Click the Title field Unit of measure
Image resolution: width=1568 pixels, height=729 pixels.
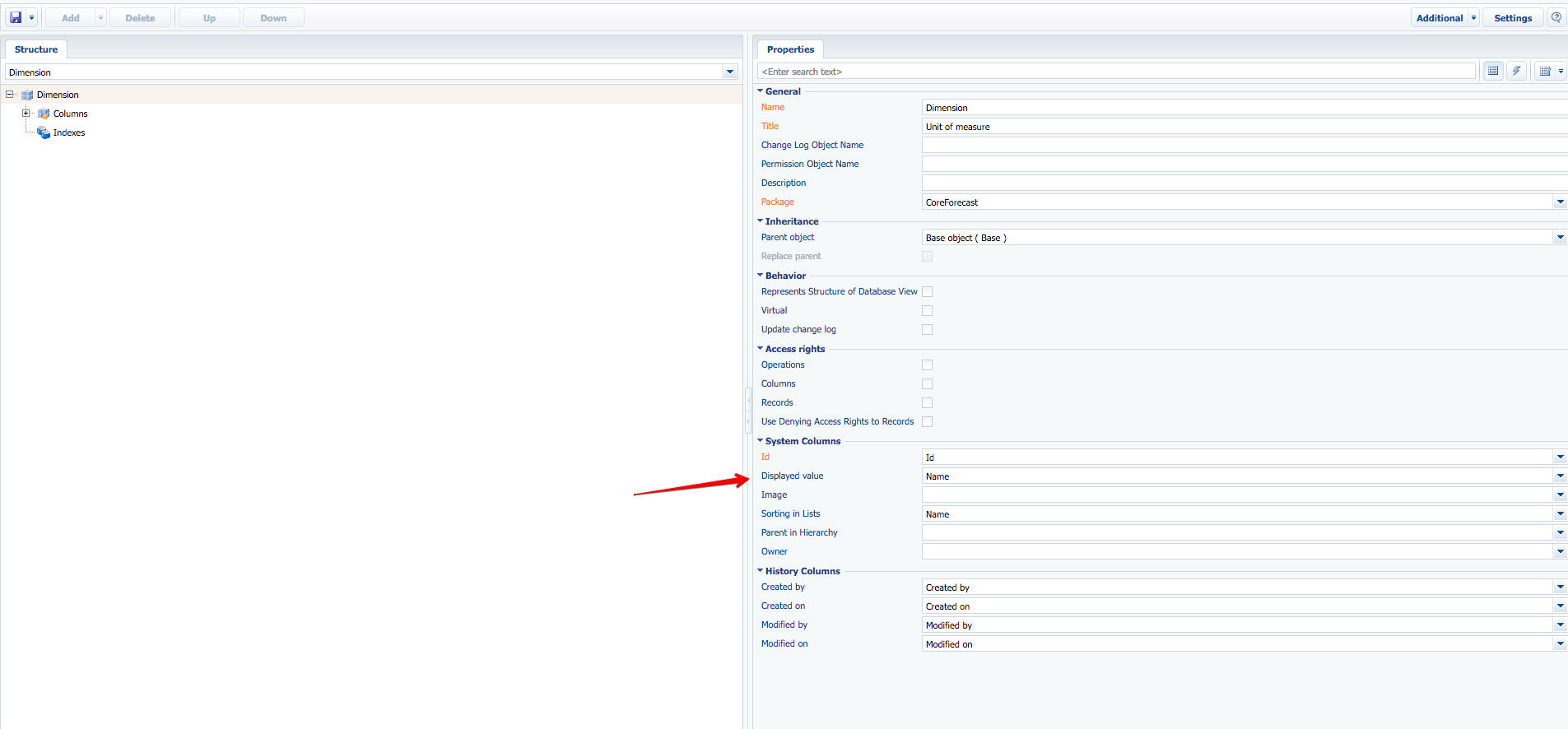(x=1245, y=127)
